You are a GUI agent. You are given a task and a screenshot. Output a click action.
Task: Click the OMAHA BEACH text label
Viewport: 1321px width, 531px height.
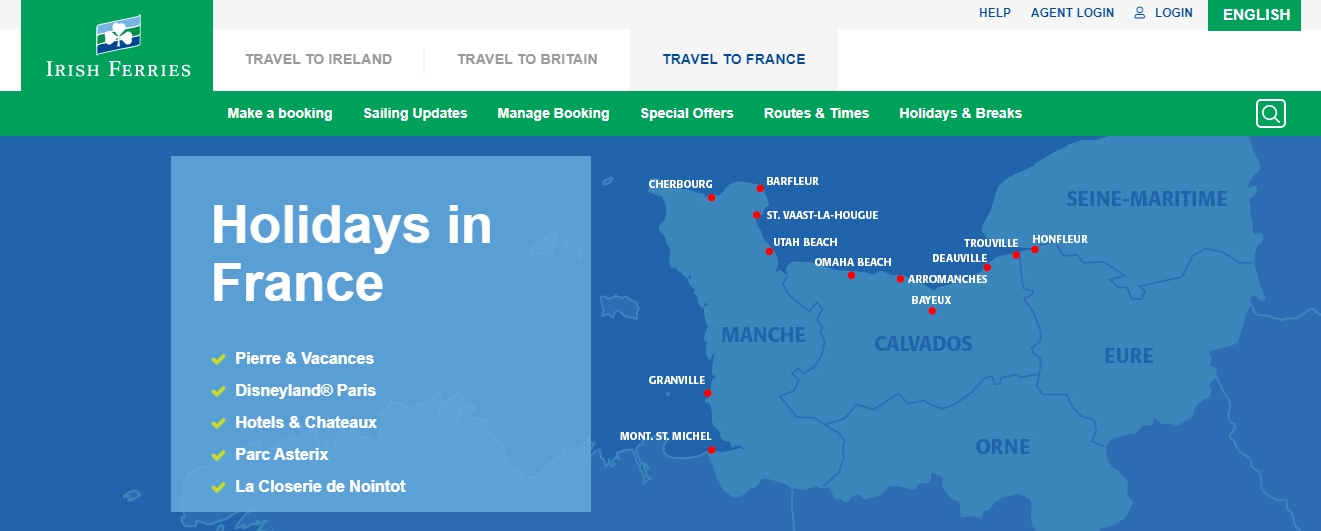tap(853, 262)
